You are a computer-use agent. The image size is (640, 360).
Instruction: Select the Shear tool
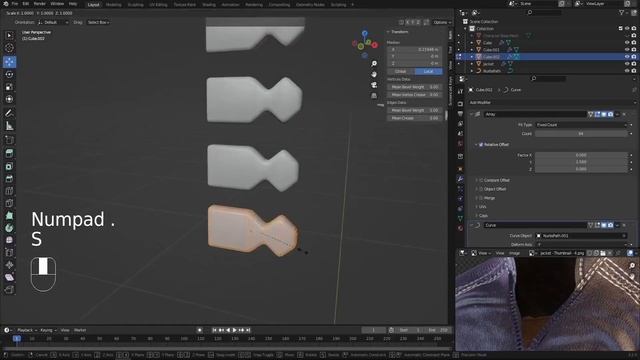pos(9,277)
